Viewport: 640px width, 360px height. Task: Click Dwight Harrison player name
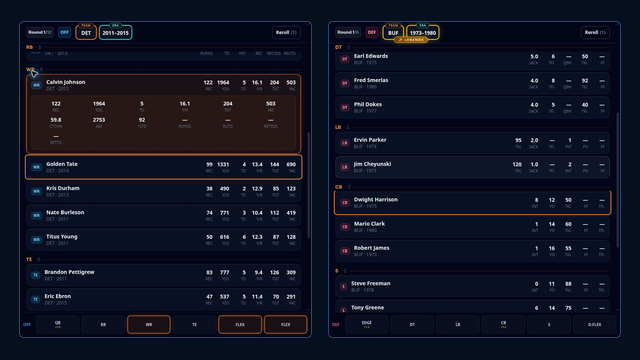pos(376,200)
